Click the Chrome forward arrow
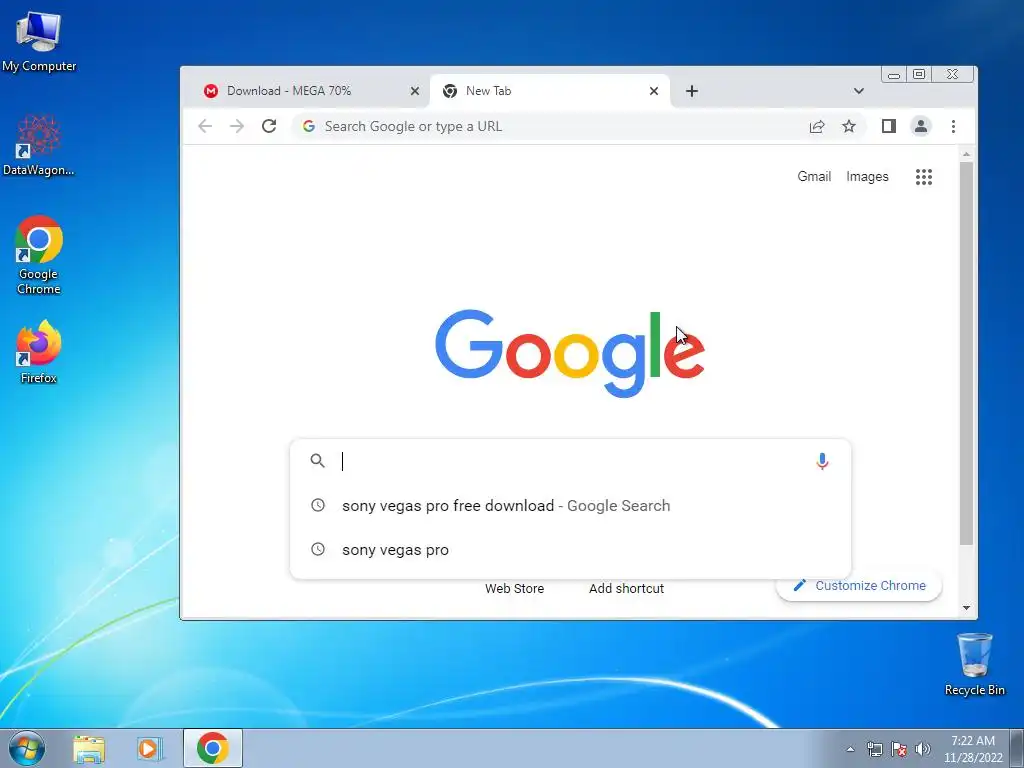This screenshot has height=768, width=1024. (x=236, y=126)
